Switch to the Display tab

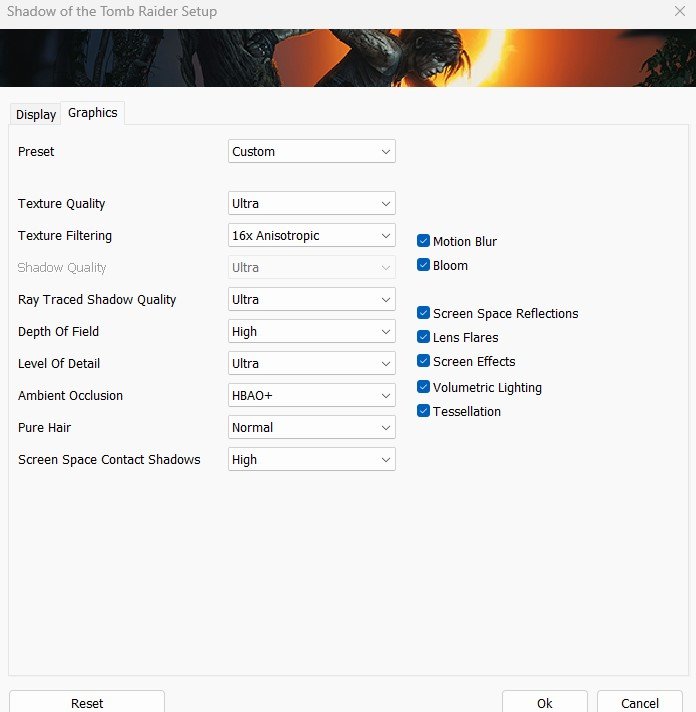tap(35, 114)
